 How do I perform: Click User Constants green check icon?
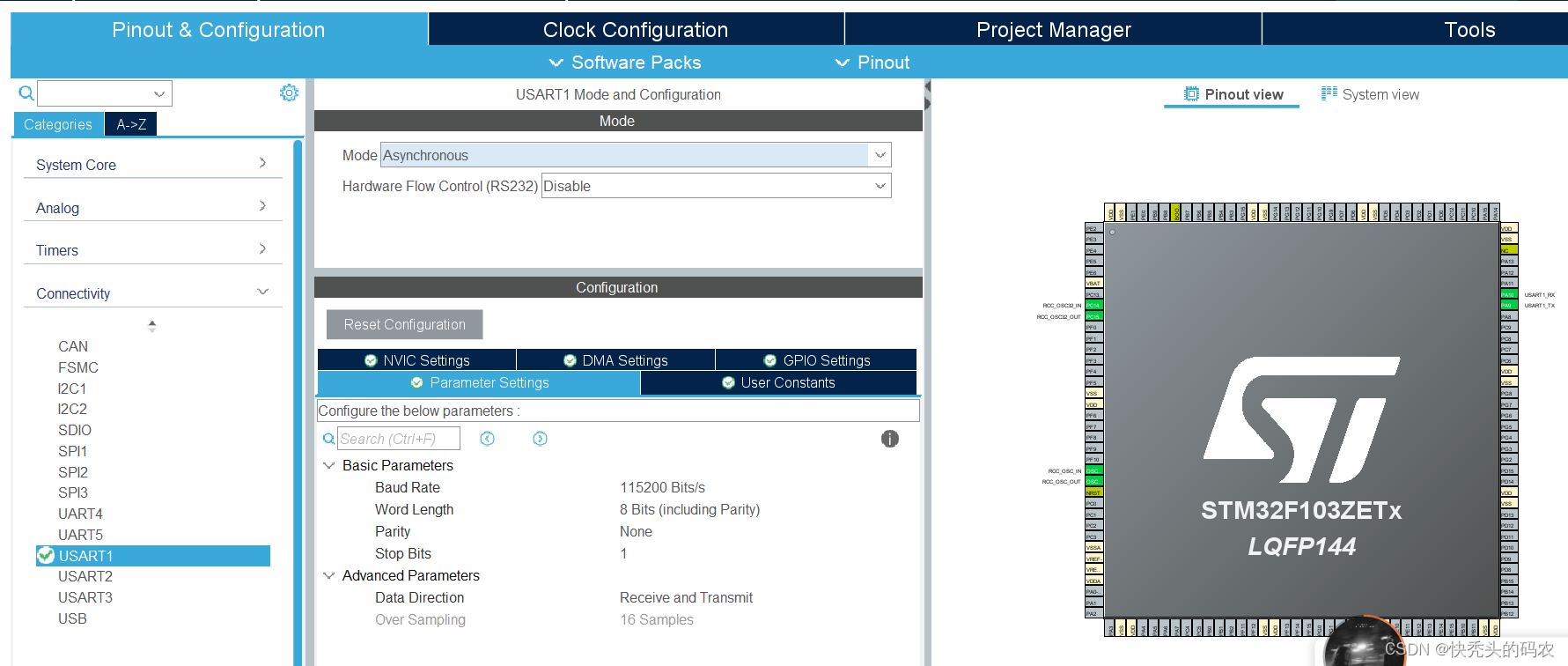click(728, 382)
